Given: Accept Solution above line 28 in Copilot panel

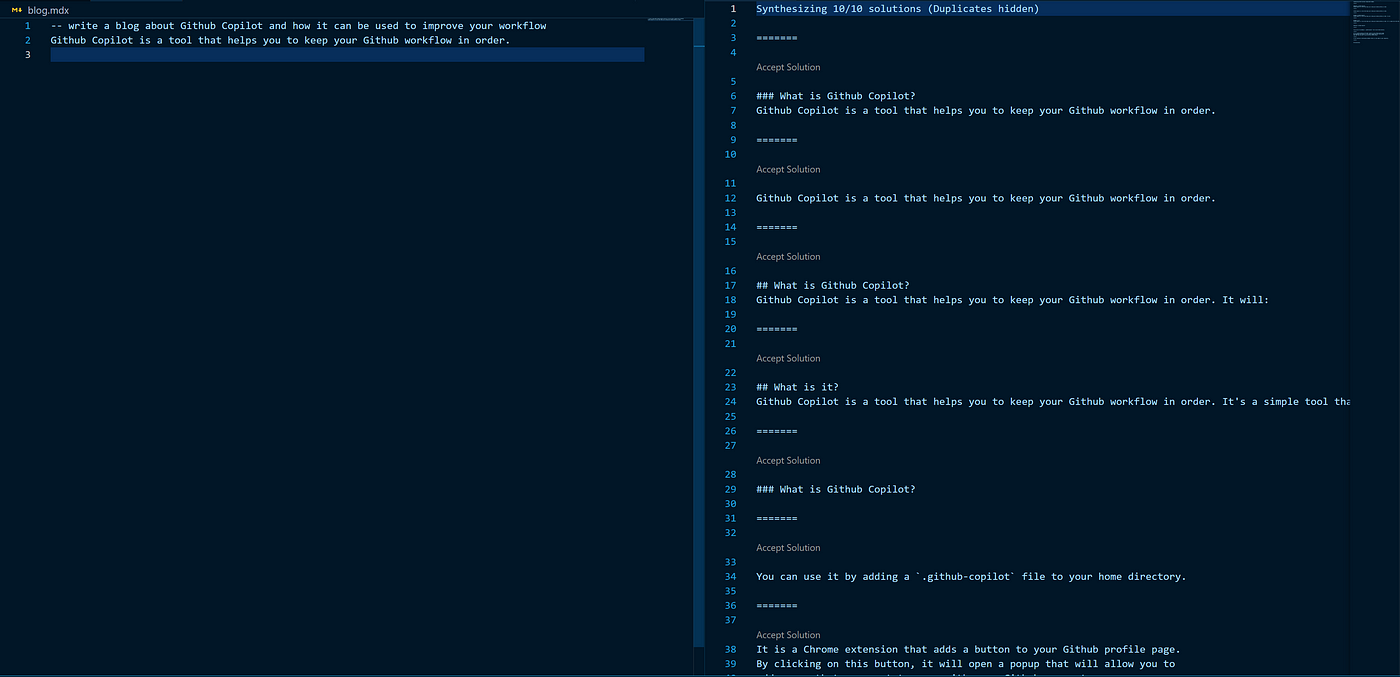Looking at the screenshot, I should coord(788,460).
